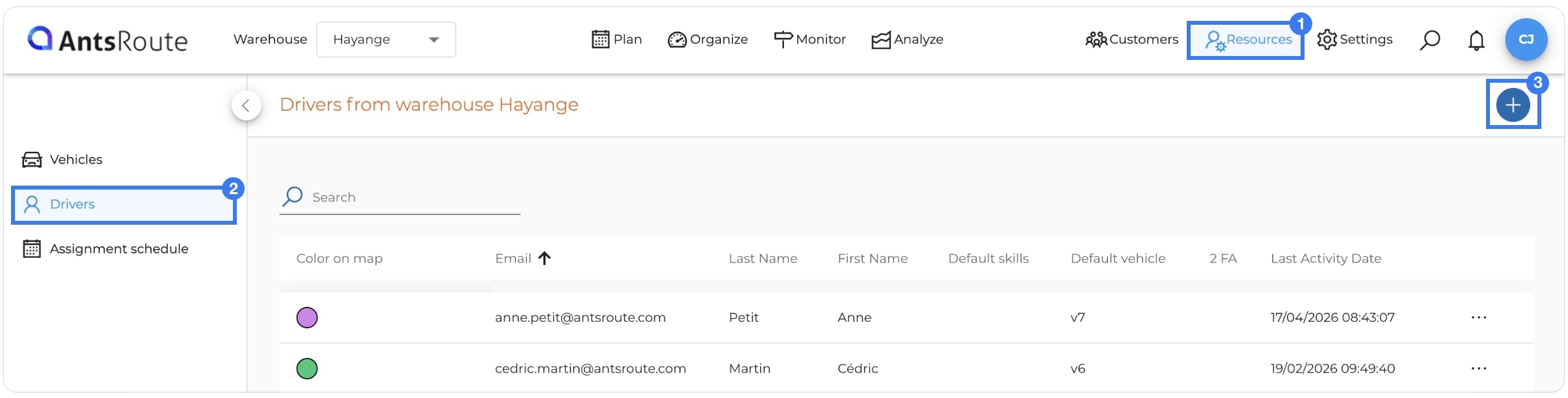Select Vehicles in the sidebar
This screenshot has width=1568, height=398.
pyautogui.click(x=62, y=160)
